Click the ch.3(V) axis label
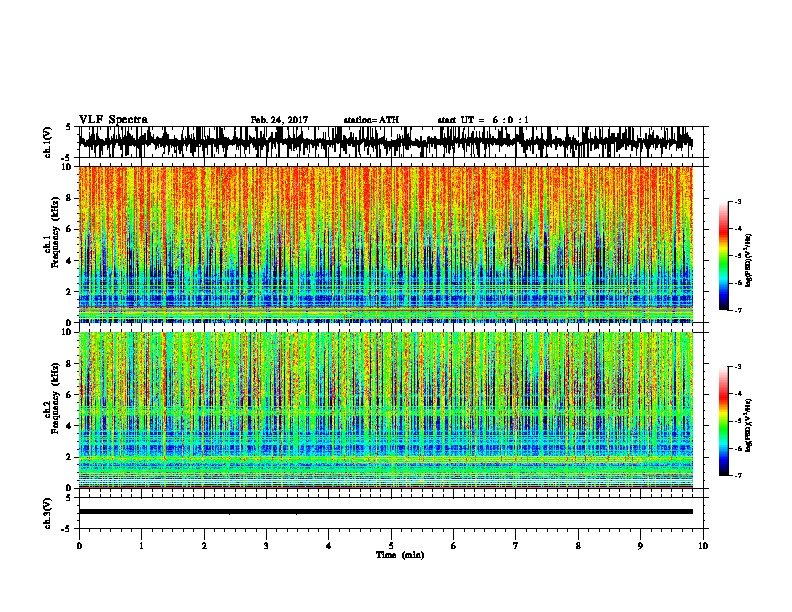Viewport: 792px width, 612px height. 47,513
